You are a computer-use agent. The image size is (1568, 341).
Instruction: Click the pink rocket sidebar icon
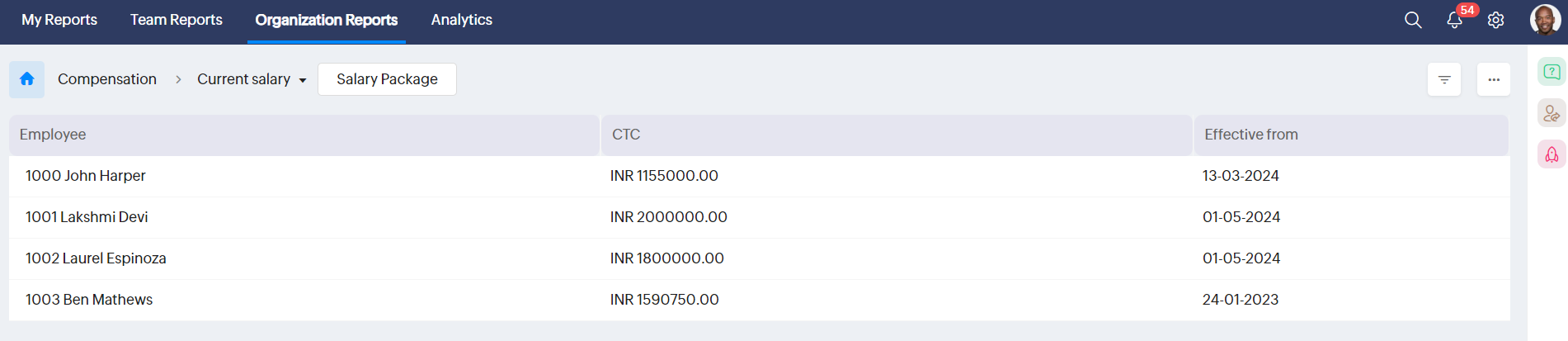pos(1552,154)
